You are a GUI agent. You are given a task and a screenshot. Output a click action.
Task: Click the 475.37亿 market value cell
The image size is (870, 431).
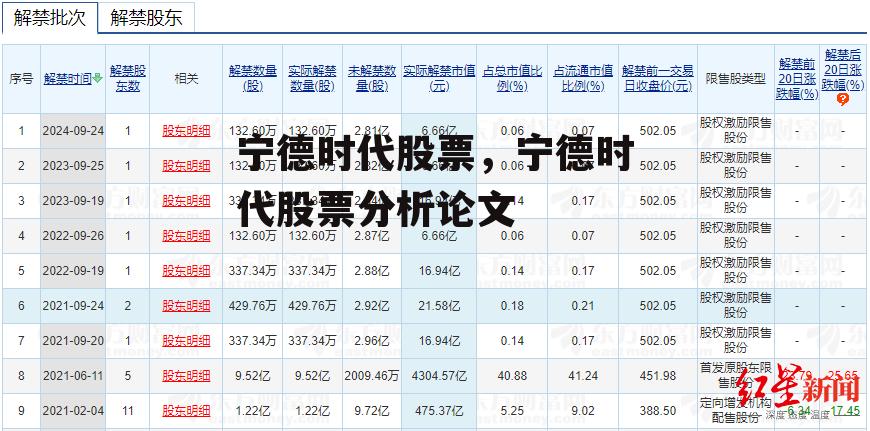[x=439, y=411]
